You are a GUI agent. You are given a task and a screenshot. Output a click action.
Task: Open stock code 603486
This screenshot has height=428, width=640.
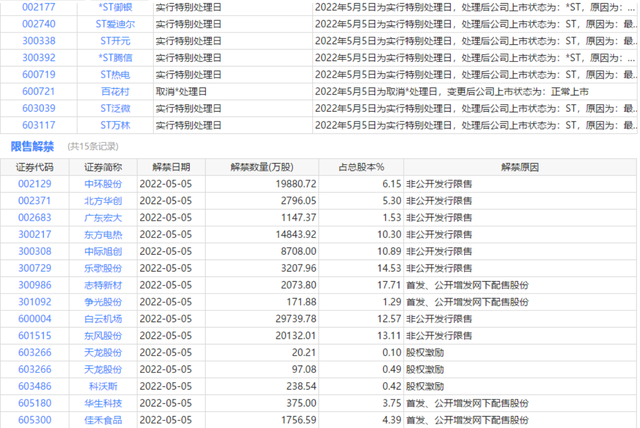point(35,386)
